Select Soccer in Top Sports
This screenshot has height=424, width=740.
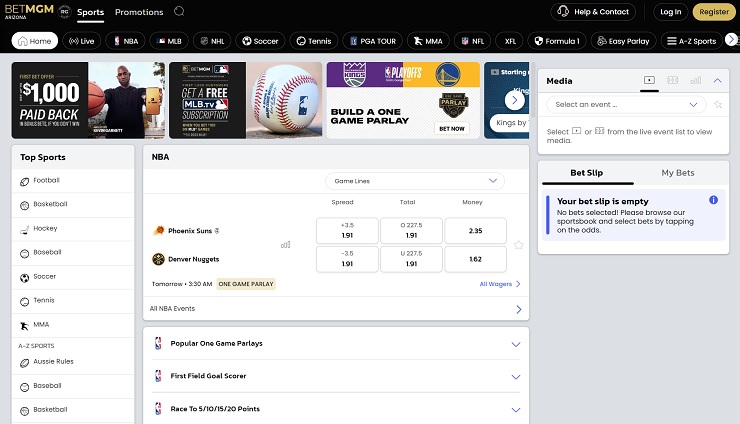point(73,277)
